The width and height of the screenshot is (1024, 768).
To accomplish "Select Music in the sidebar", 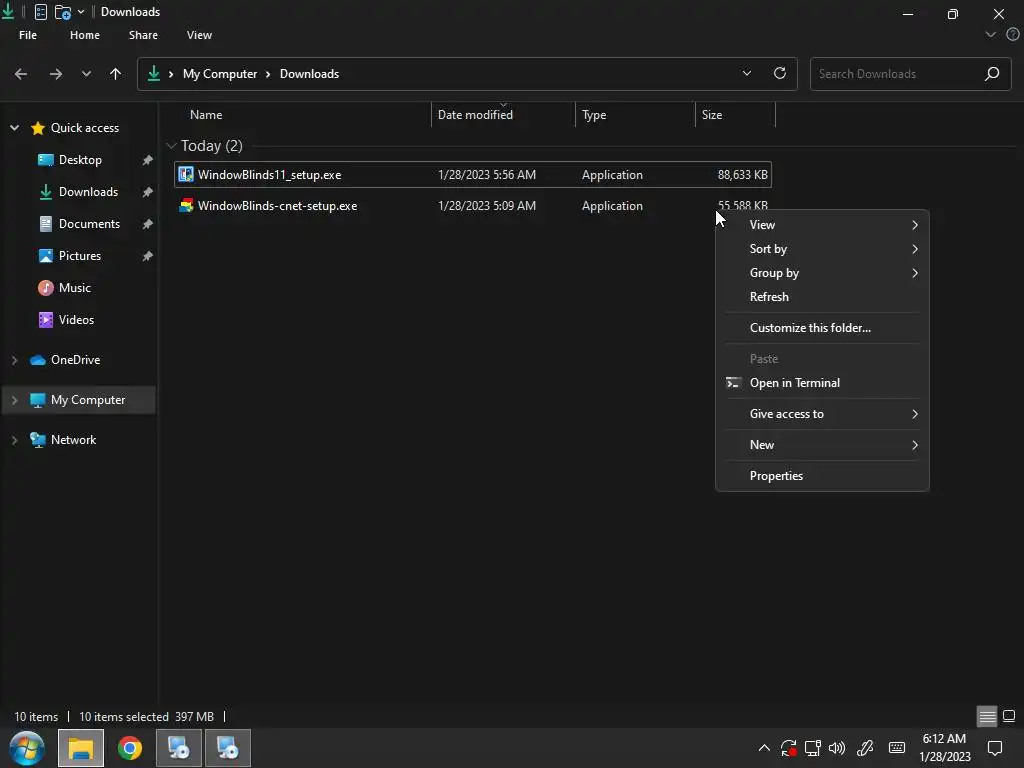I will [74, 288].
